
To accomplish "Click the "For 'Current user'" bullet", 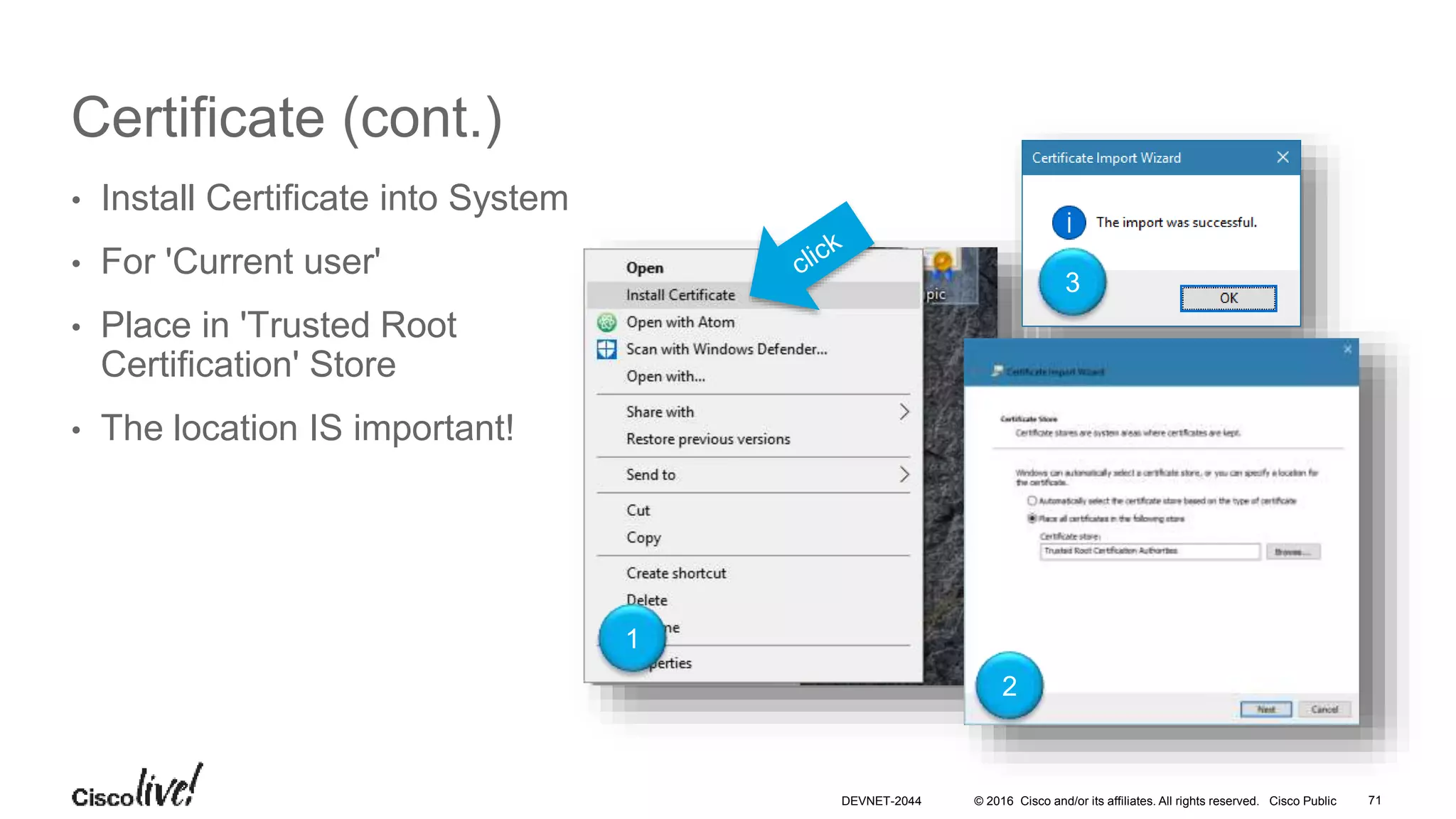I will click(x=240, y=261).
